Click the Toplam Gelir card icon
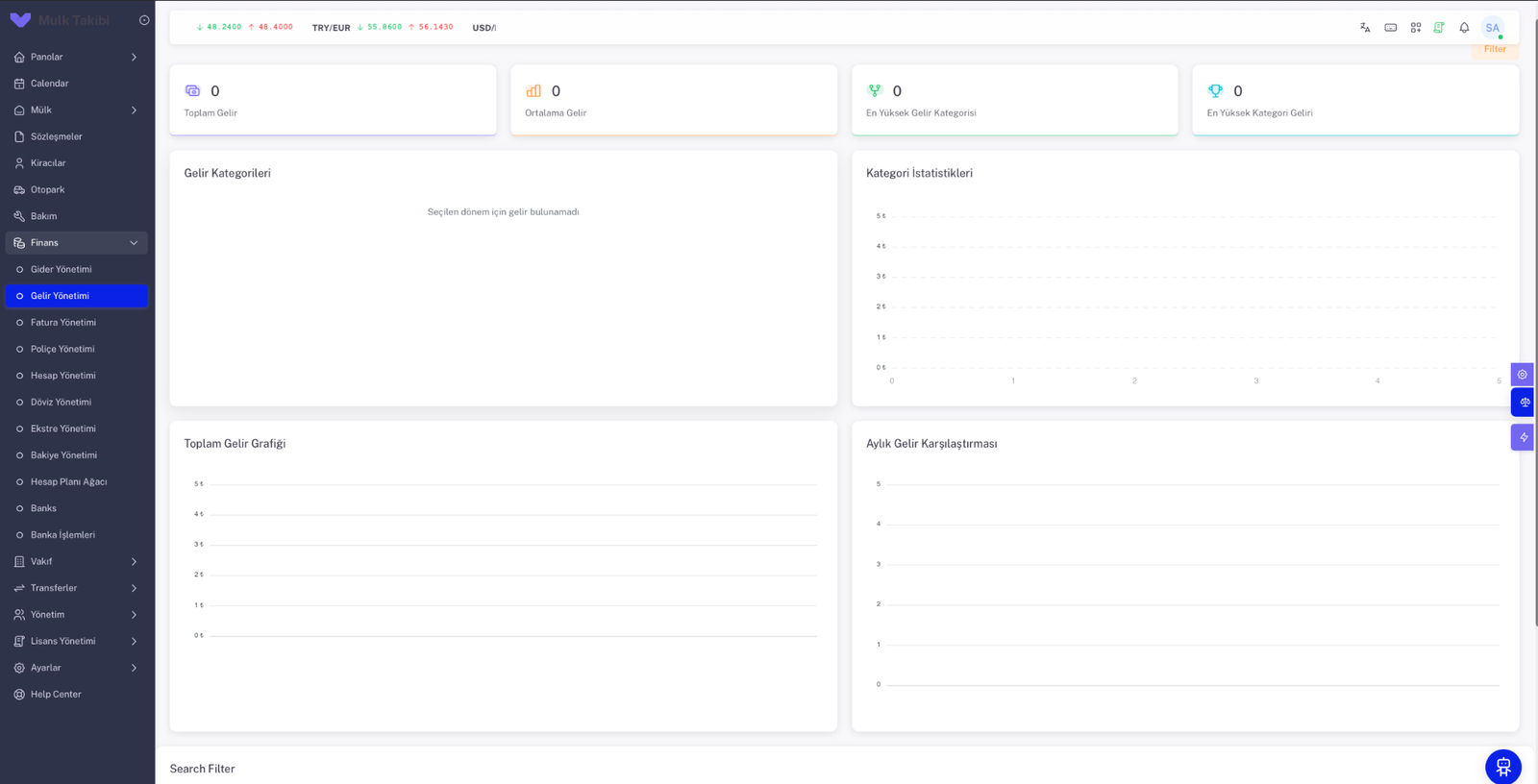Screen dimensions: 1538x784 coord(192,90)
